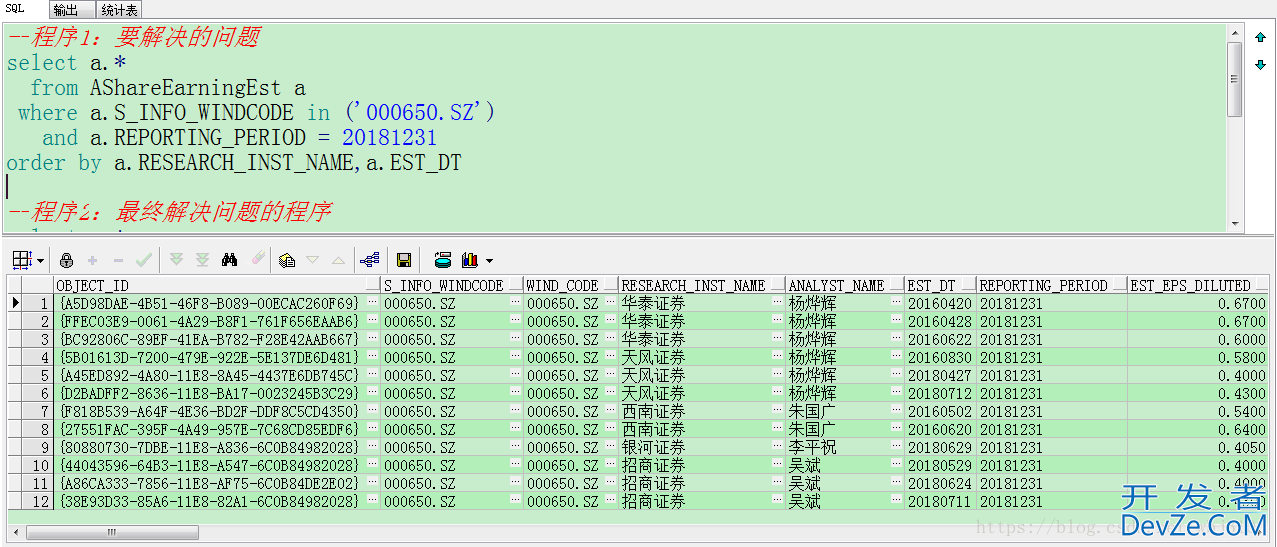Click the eraser clear record icon
Screen dimensions: 1277x547
coord(257,260)
